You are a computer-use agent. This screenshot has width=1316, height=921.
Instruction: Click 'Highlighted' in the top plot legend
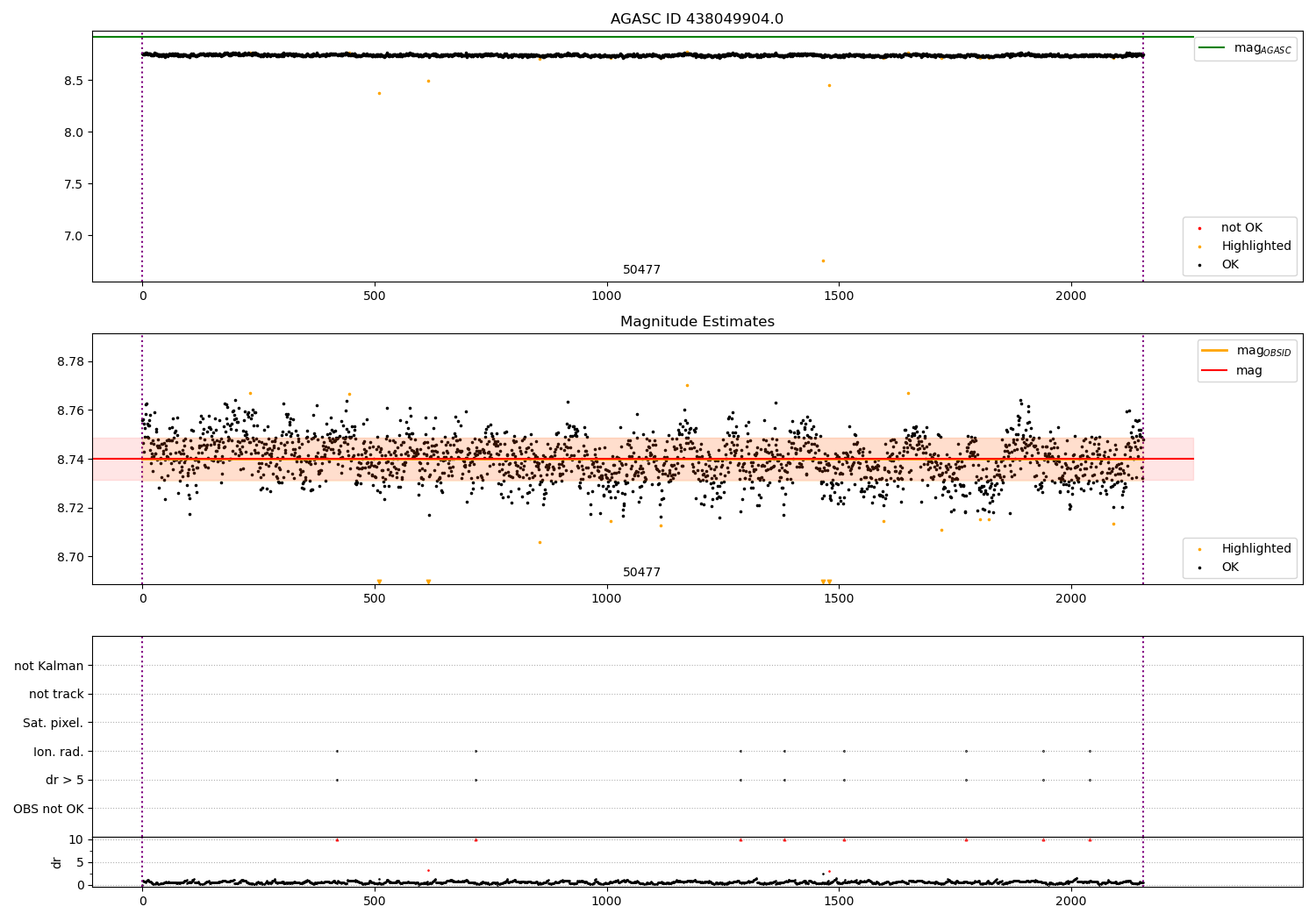pyautogui.click(x=1256, y=246)
